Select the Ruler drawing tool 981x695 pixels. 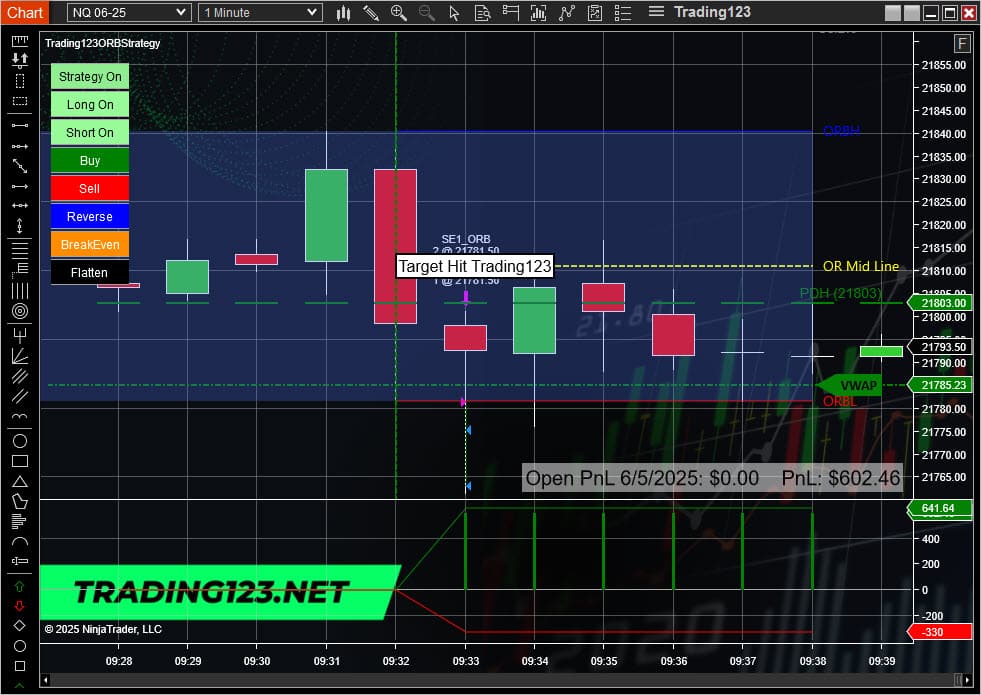(x=20, y=41)
